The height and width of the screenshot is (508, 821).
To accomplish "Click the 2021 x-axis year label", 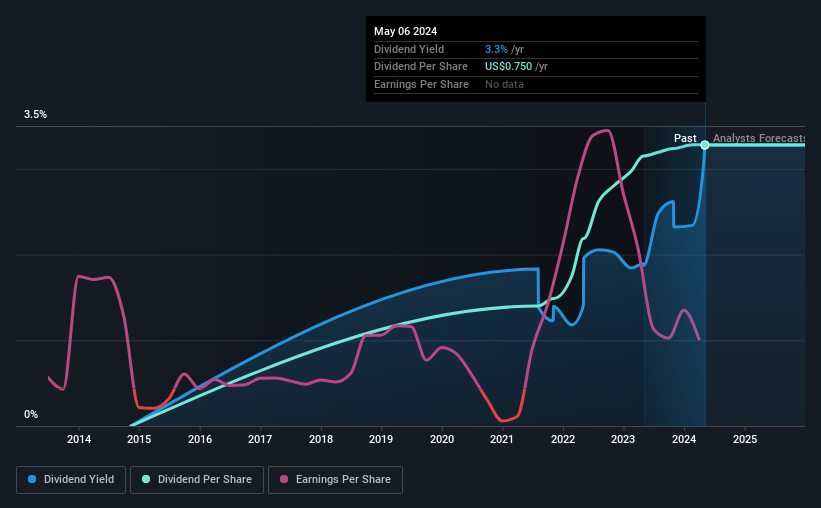I will pos(502,439).
